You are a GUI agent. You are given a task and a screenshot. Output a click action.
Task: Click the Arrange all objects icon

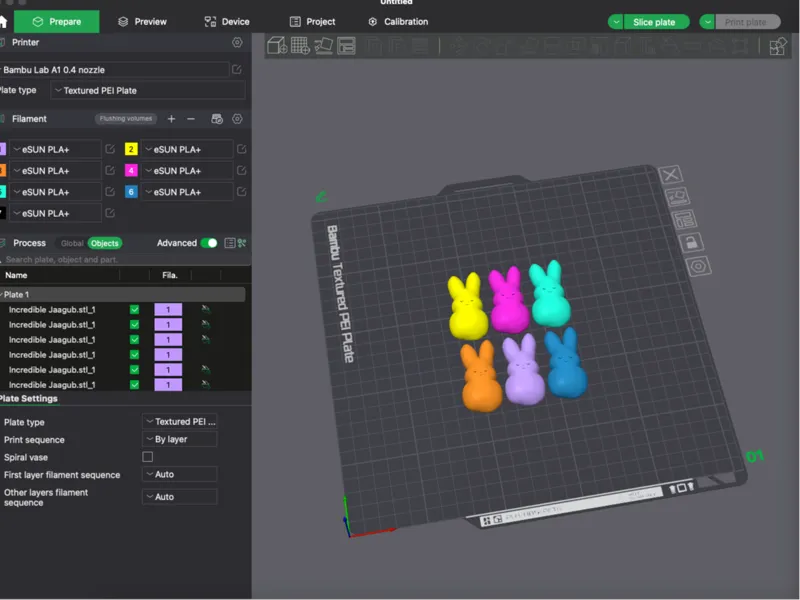coord(346,46)
